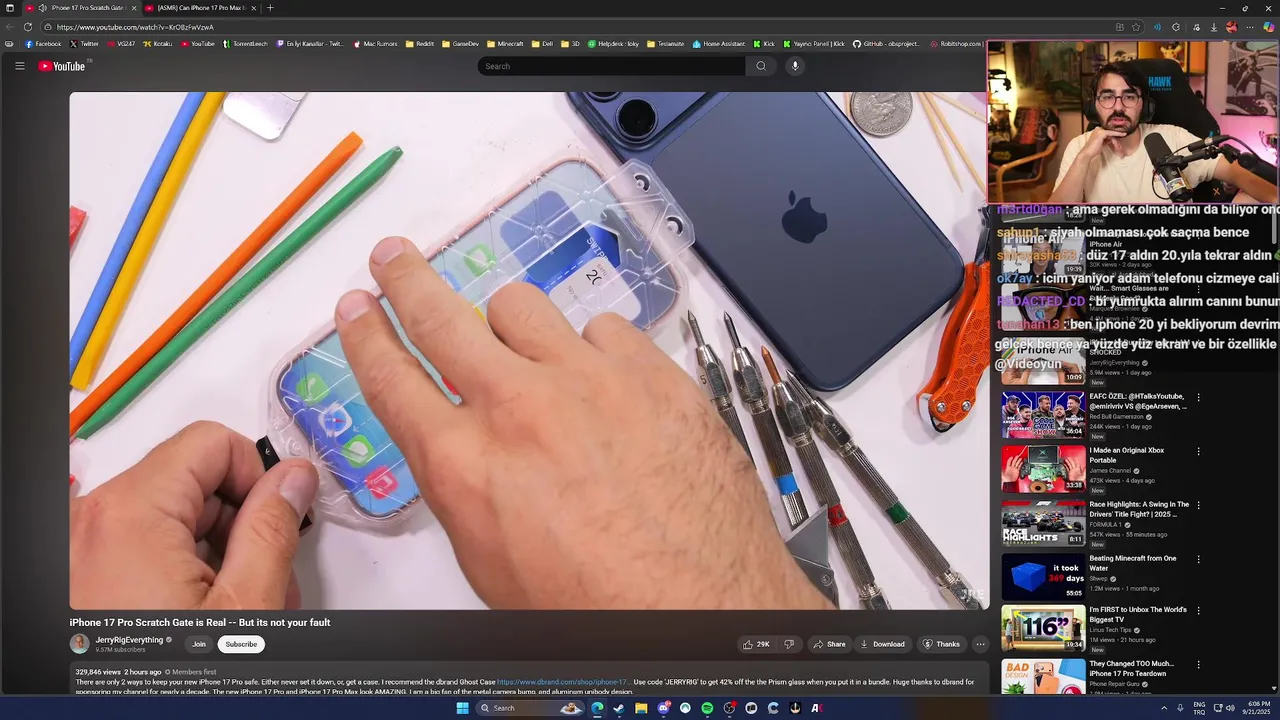Open Steam from taskbar
The height and width of the screenshot is (720, 1280).
[619, 708]
